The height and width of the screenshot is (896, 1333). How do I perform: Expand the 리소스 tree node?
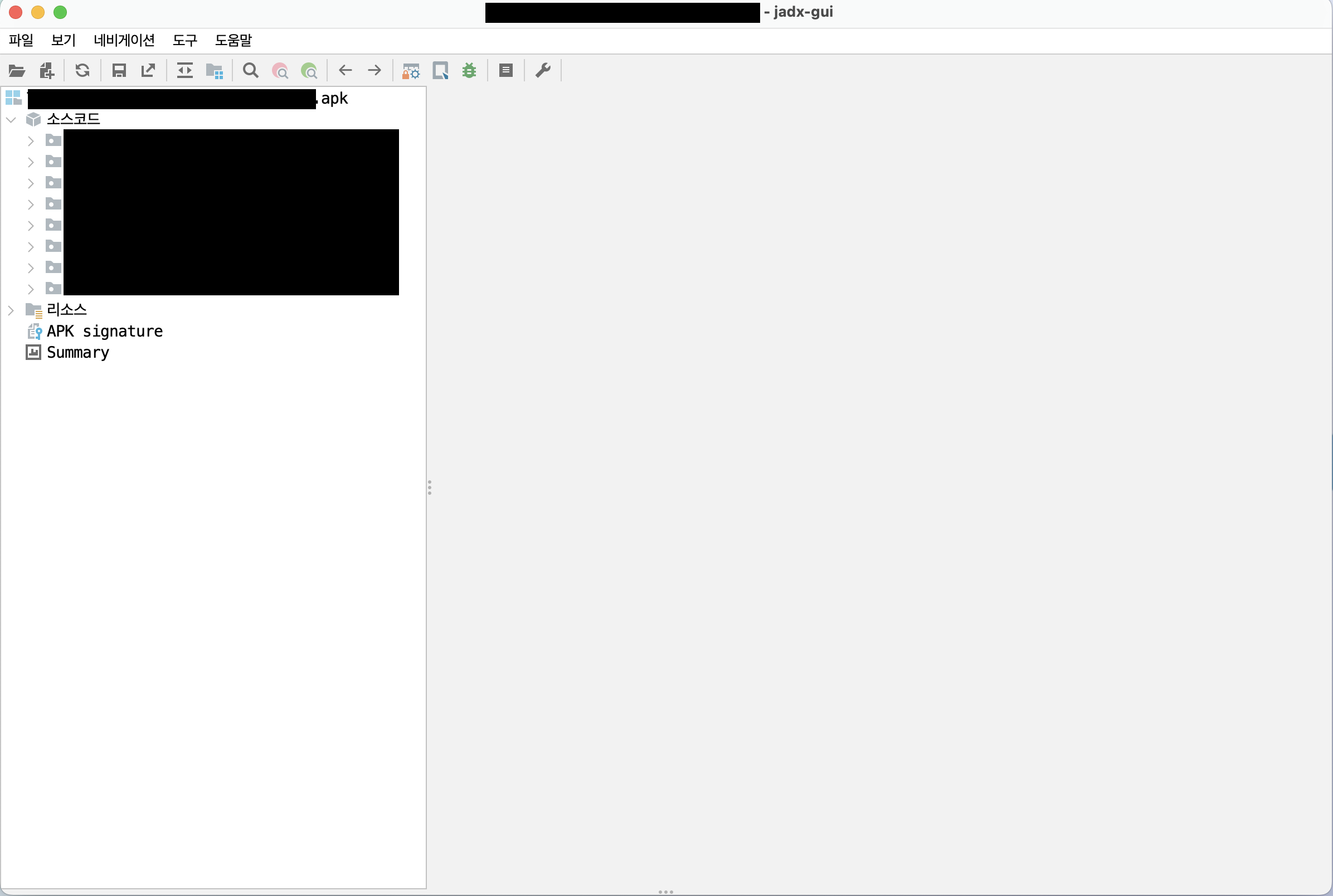(11, 310)
